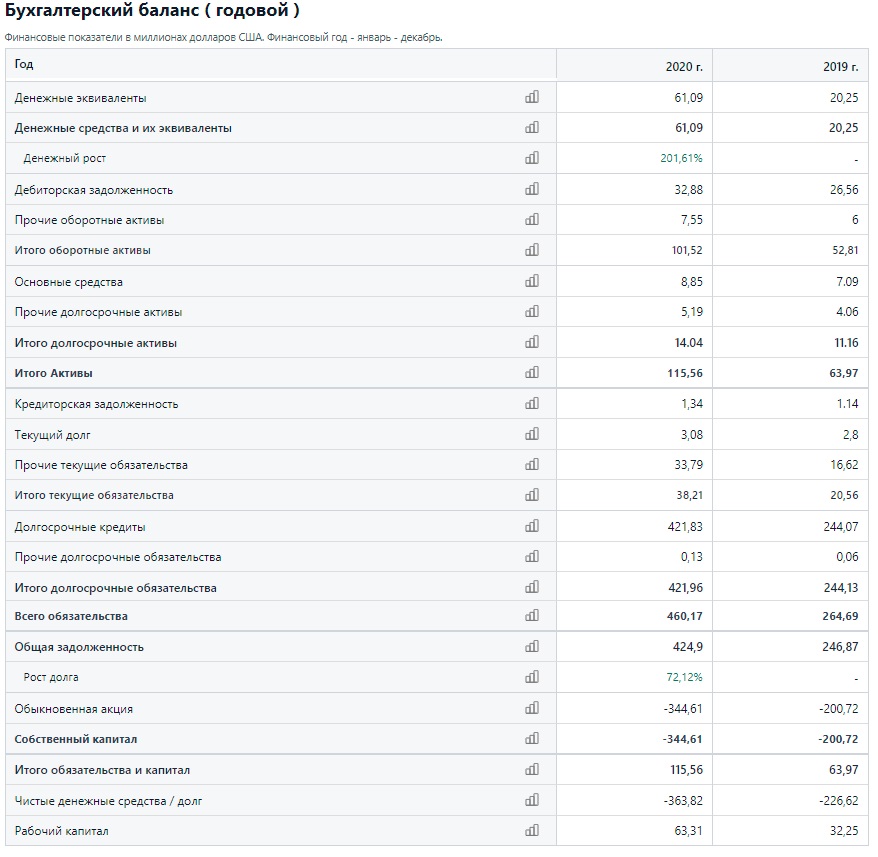This screenshot has width=878, height=857.
Task: Show chart for Кредиторская задолженность
Action: [x=532, y=403]
